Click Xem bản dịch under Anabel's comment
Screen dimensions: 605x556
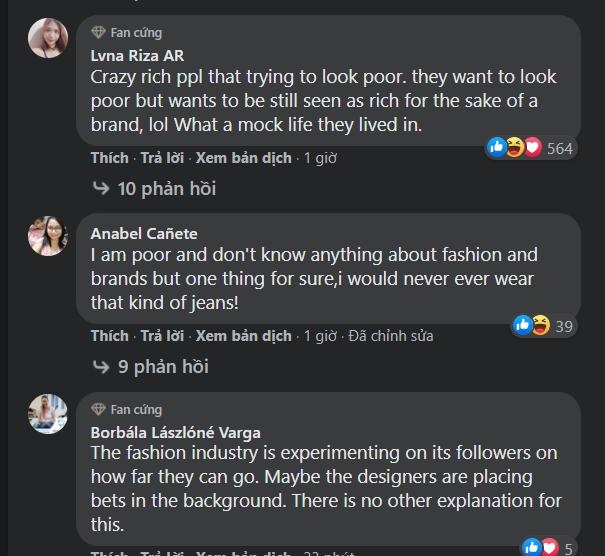point(243,336)
